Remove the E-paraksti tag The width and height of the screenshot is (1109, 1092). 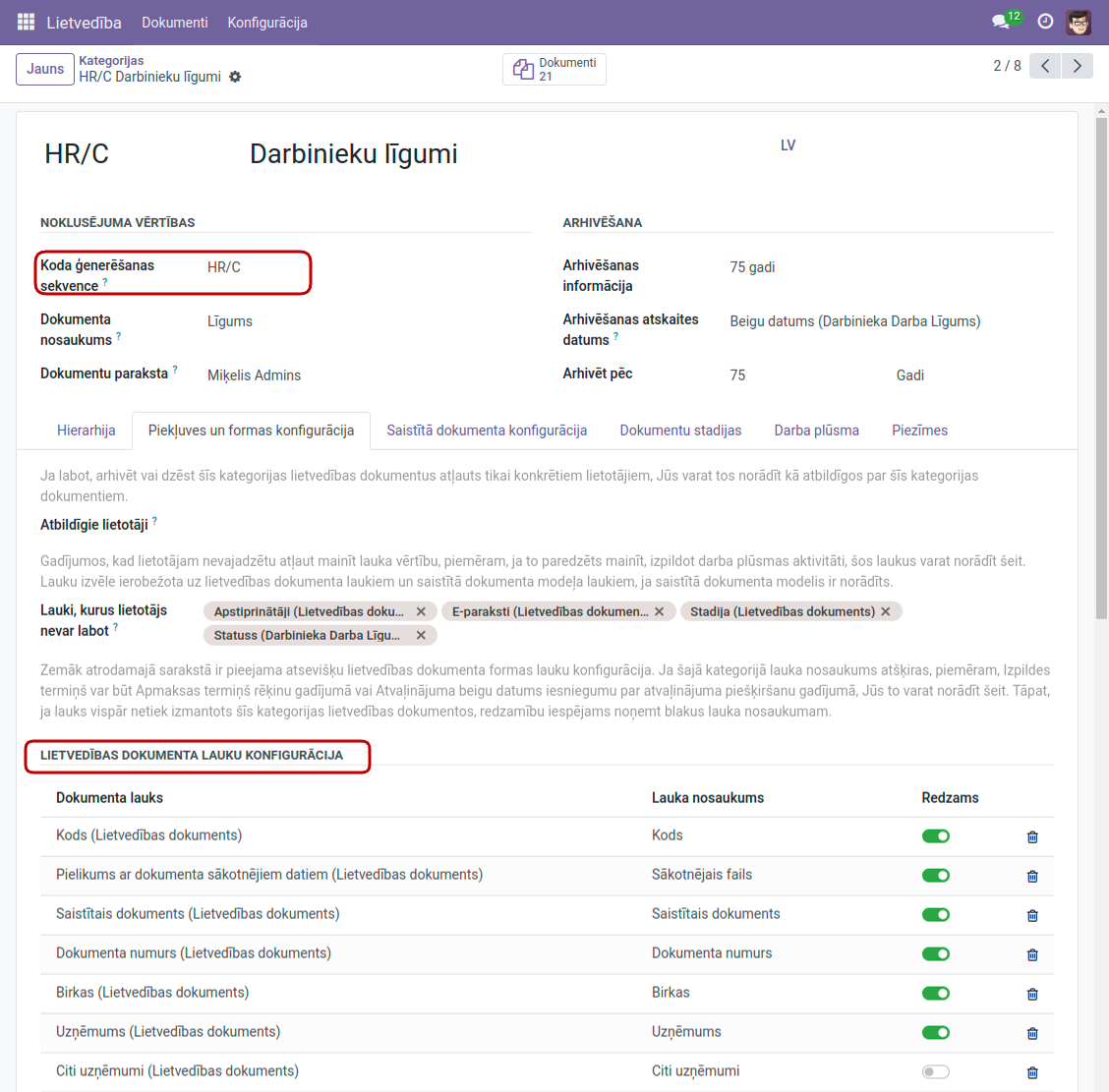(660, 611)
